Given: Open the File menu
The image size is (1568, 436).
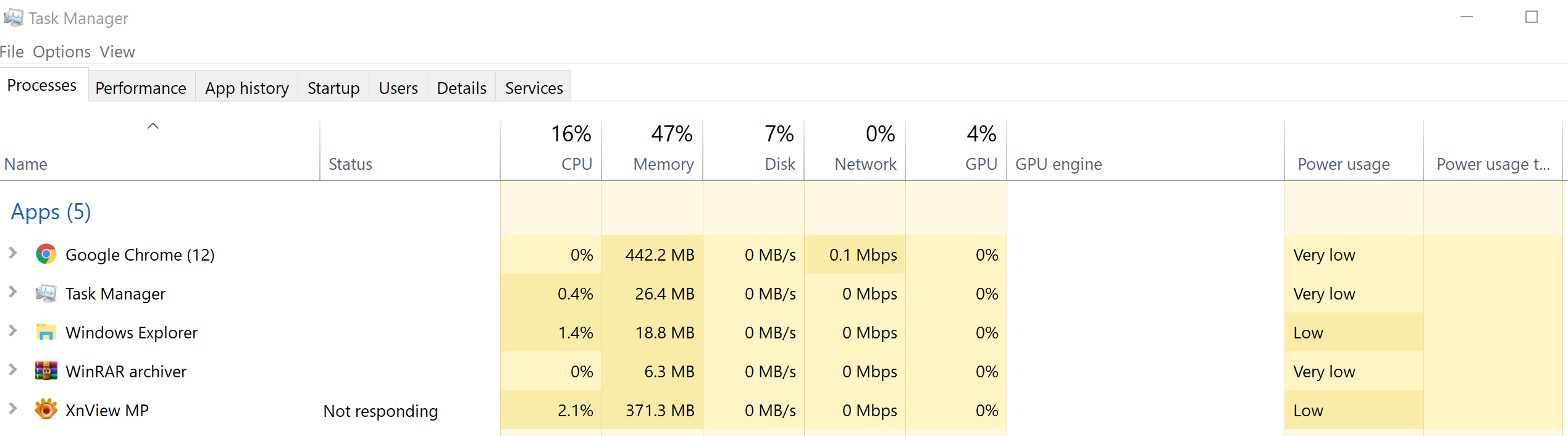Looking at the screenshot, I should click(12, 52).
